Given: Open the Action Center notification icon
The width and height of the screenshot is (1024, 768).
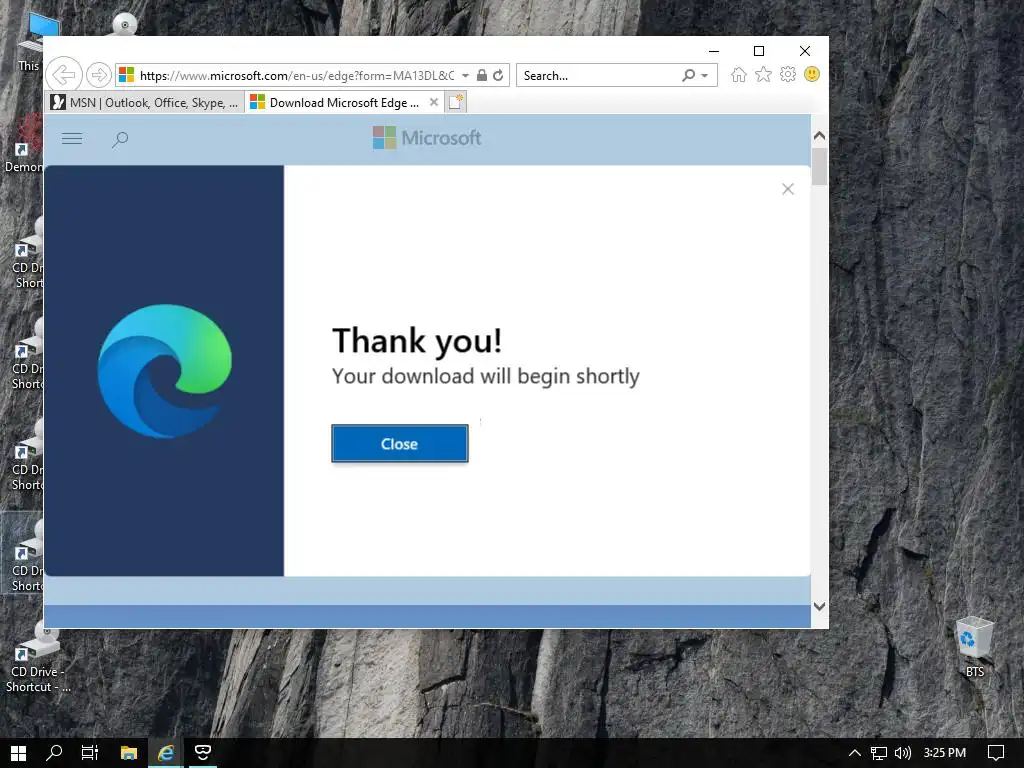Looking at the screenshot, I should (995, 753).
